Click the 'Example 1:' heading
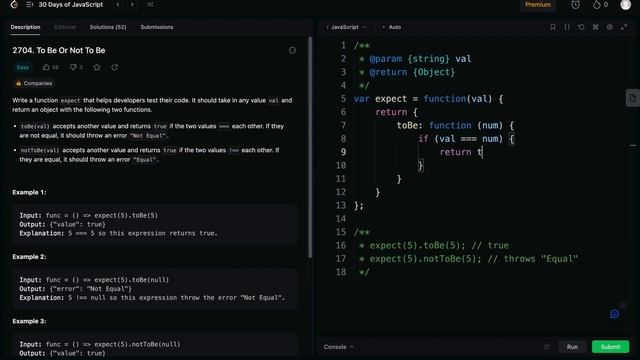The image size is (640, 360). click(29, 192)
